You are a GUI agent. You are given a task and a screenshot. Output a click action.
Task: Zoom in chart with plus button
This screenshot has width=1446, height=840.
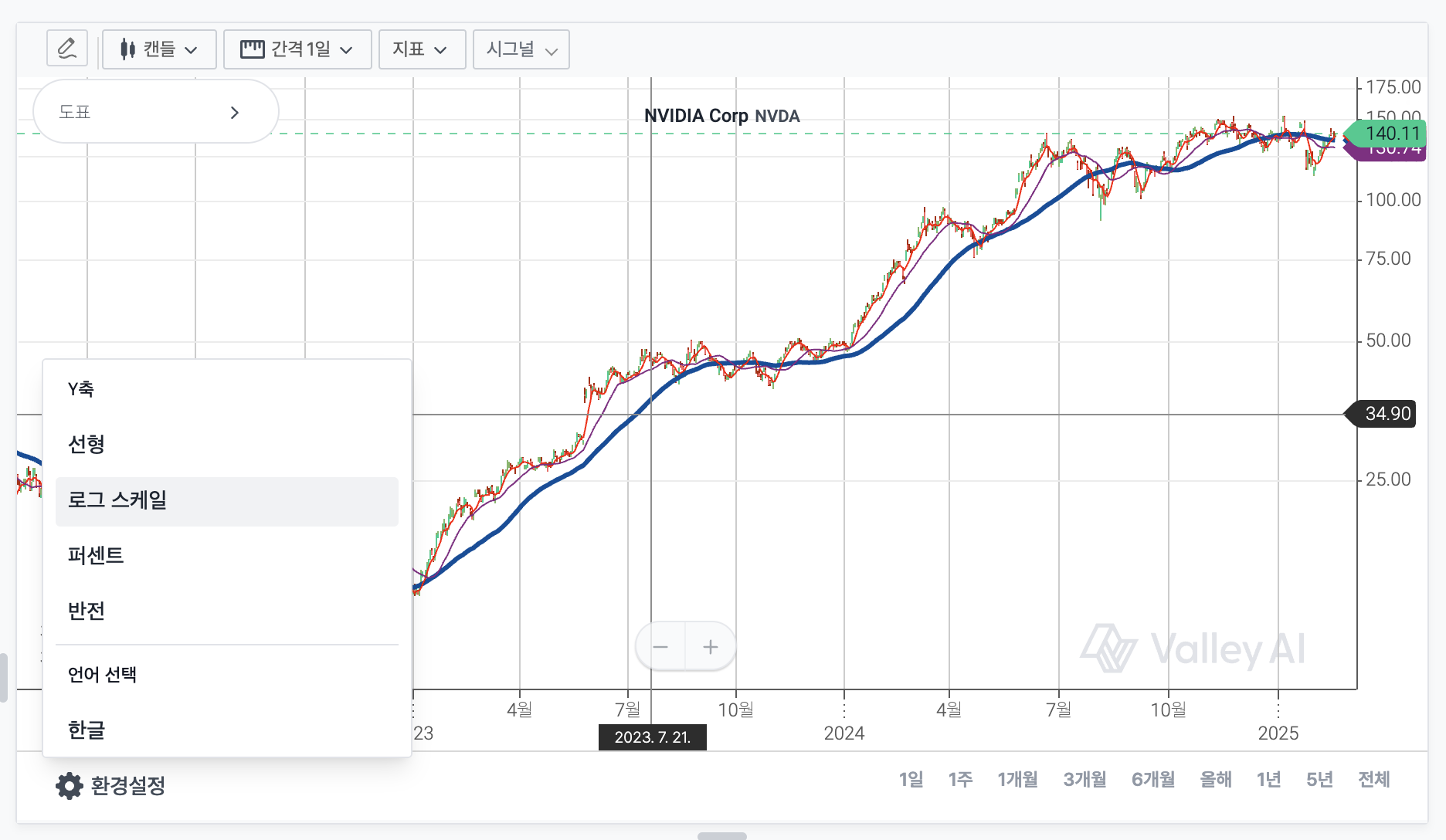(x=711, y=647)
